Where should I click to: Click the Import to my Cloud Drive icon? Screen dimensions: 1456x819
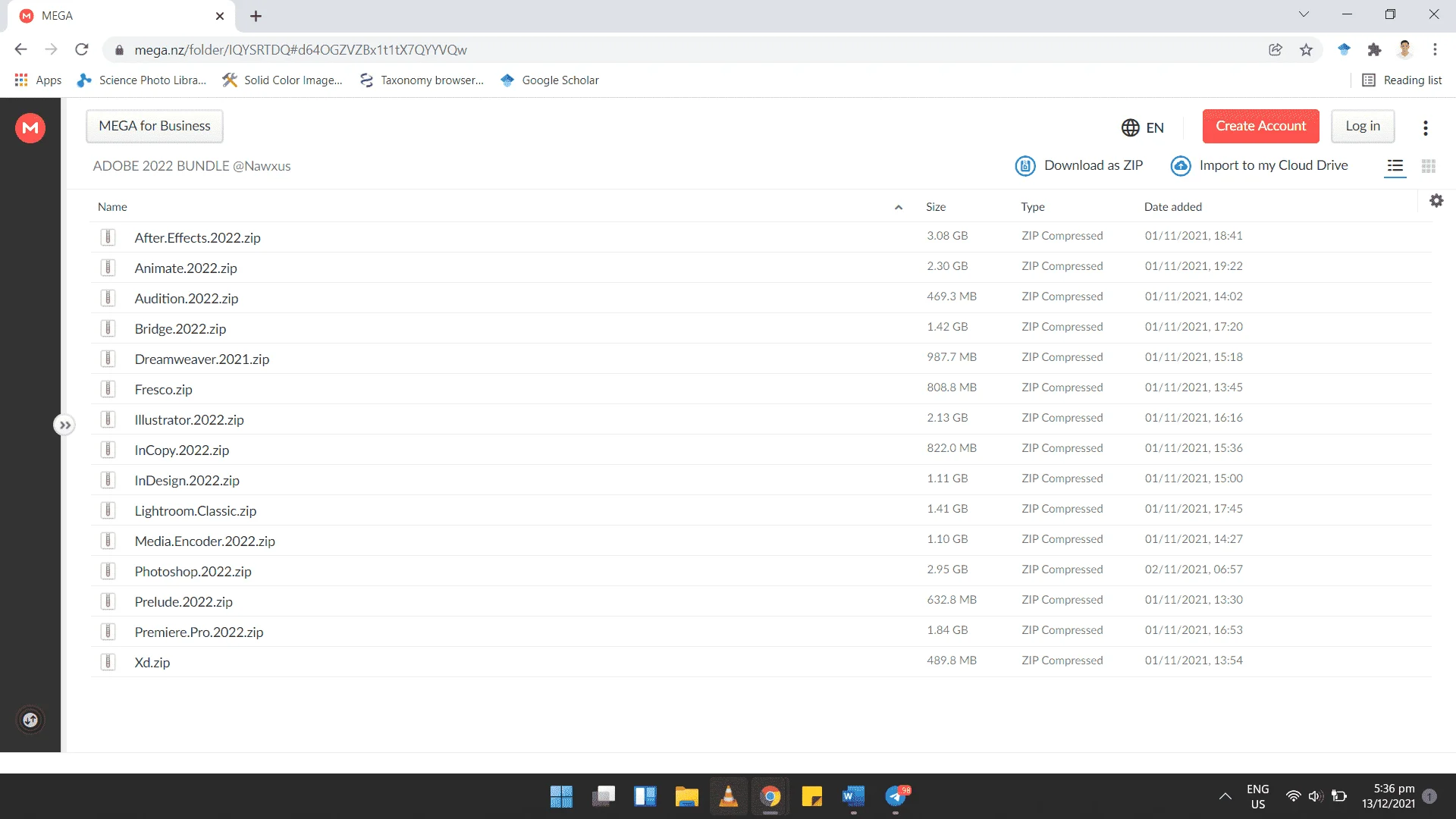click(1181, 165)
